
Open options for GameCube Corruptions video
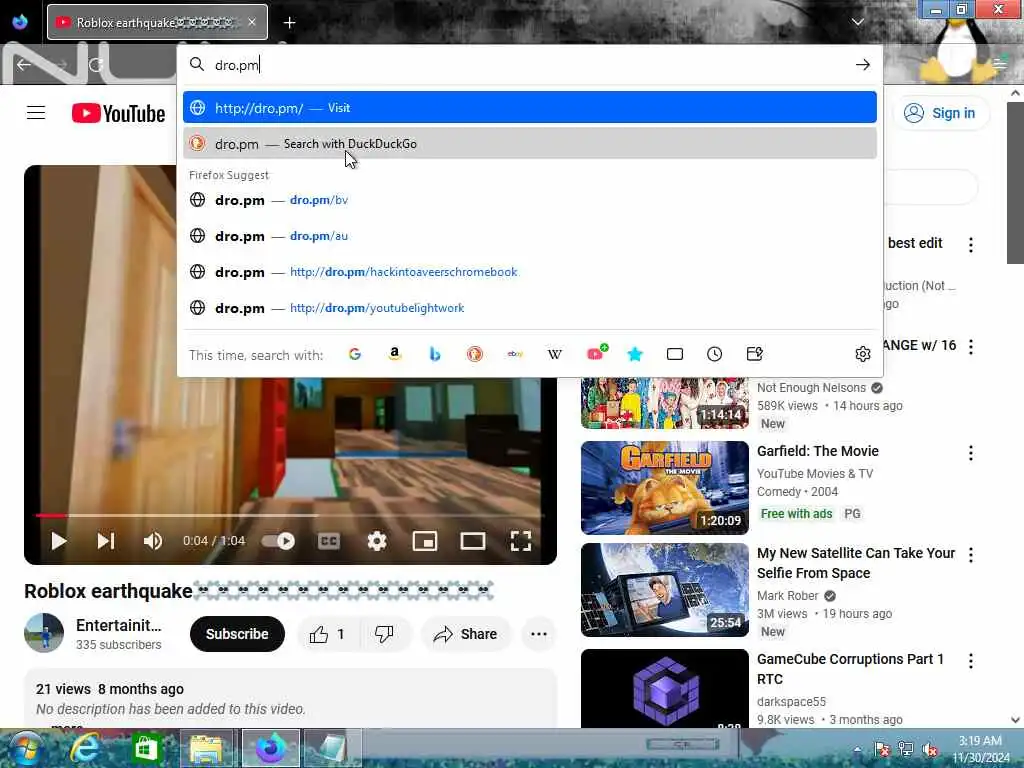click(970, 661)
